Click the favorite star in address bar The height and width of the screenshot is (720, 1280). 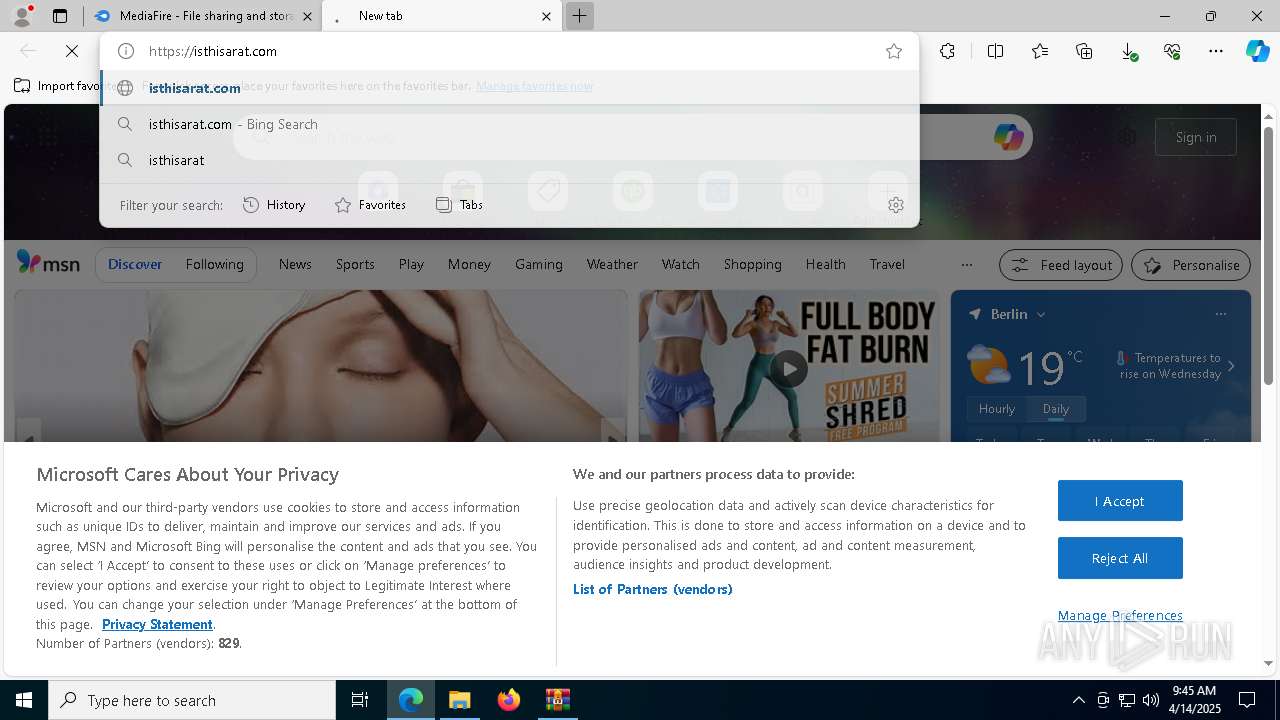[894, 51]
